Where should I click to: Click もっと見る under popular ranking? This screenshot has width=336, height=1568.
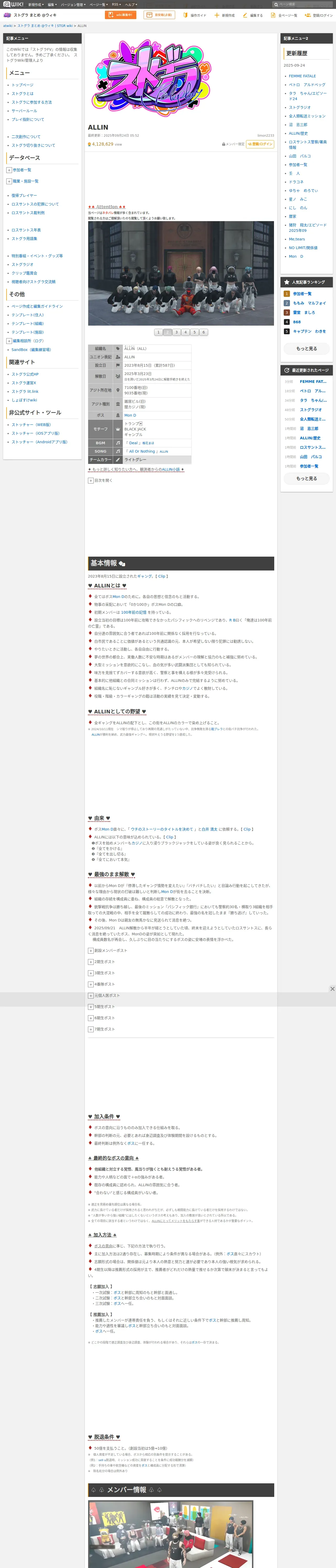(307, 349)
